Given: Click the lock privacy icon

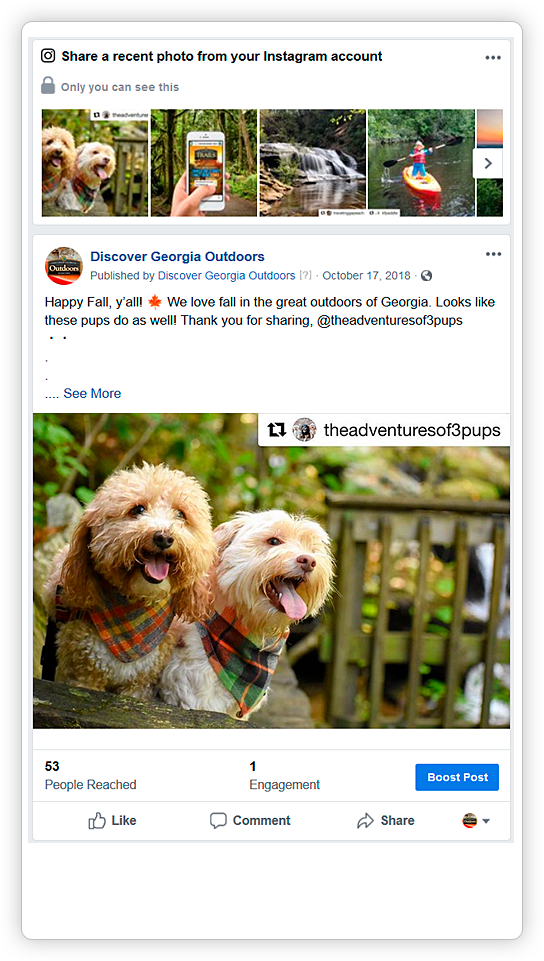Looking at the screenshot, I should (x=48, y=85).
